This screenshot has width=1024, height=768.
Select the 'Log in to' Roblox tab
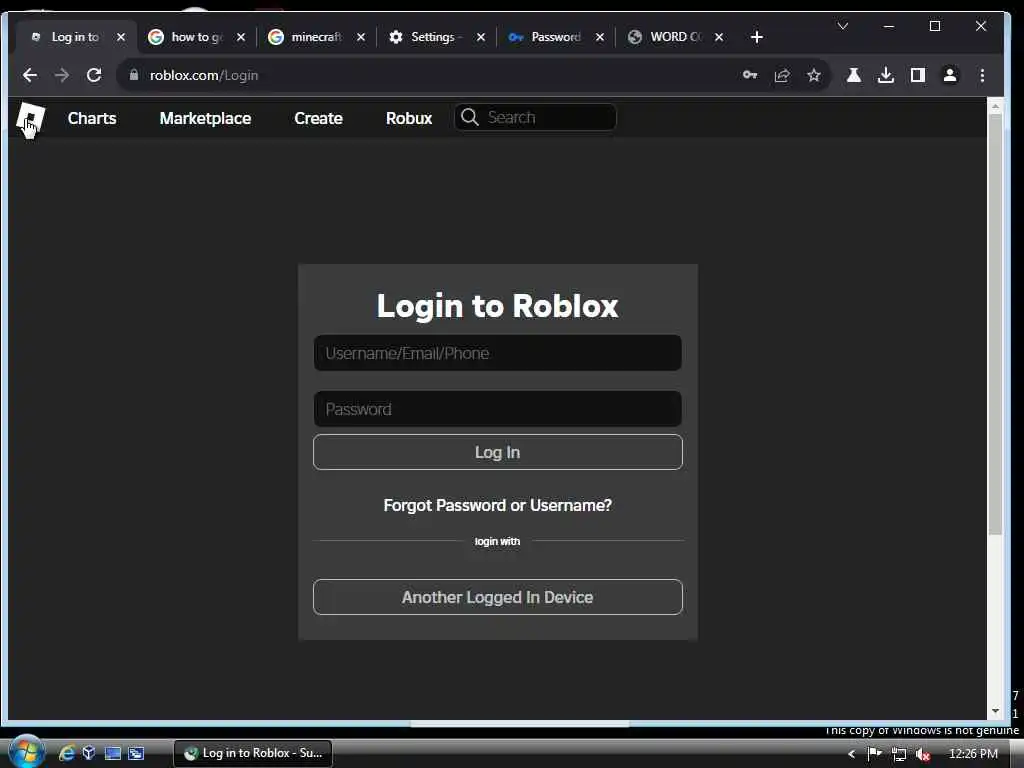[75, 37]
